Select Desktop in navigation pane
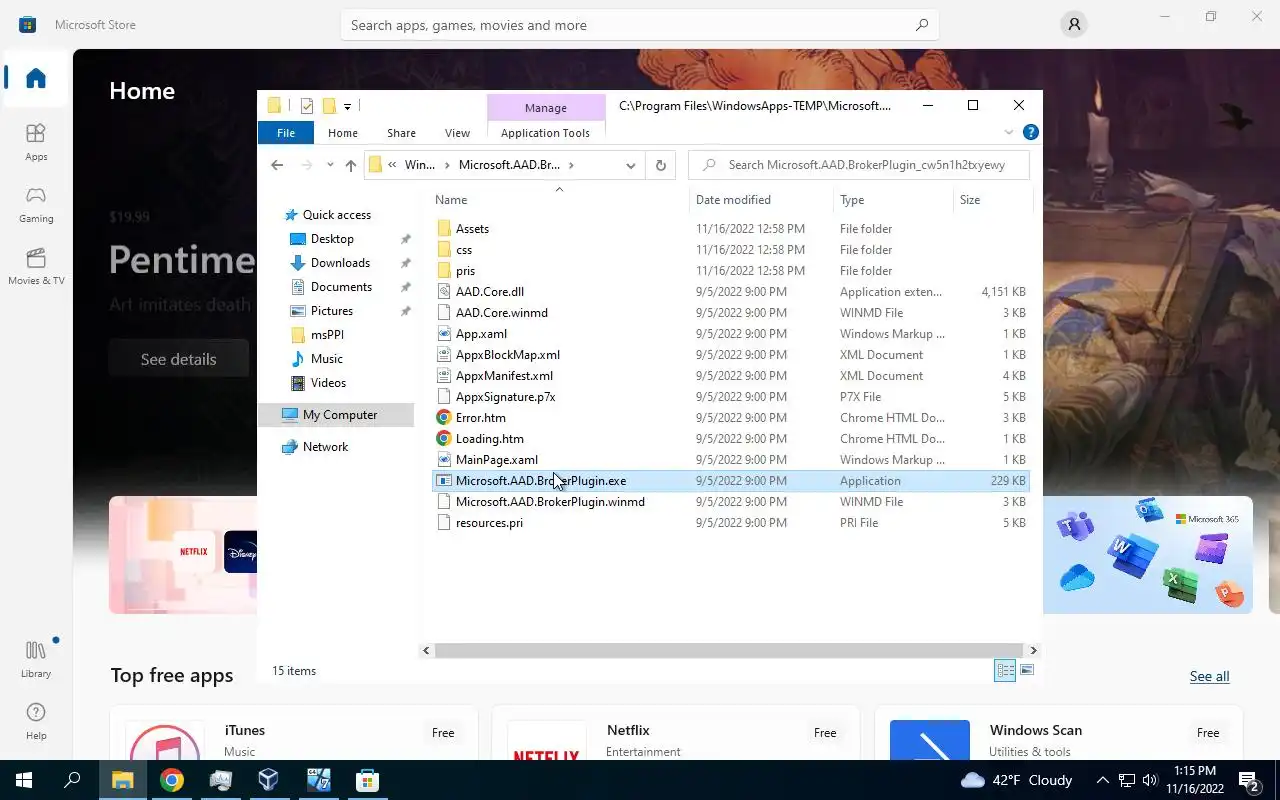The width and height of the screenshot is (1280, 800). (332, 239)
